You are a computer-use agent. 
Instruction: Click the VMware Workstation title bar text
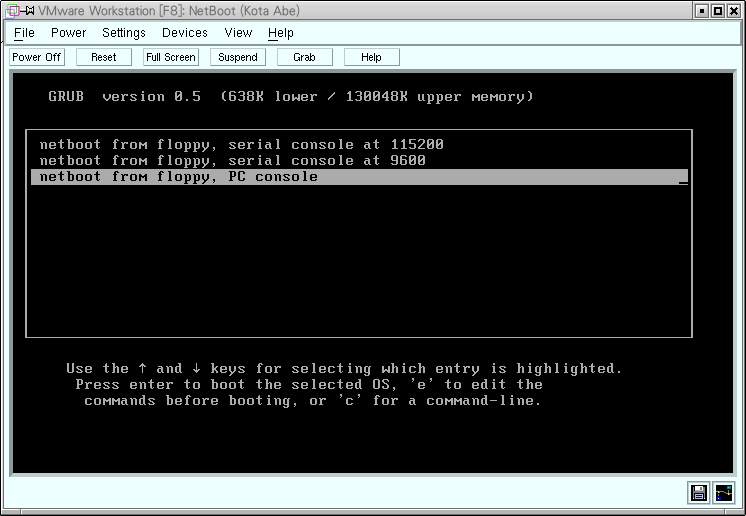(x=169, y=10)
